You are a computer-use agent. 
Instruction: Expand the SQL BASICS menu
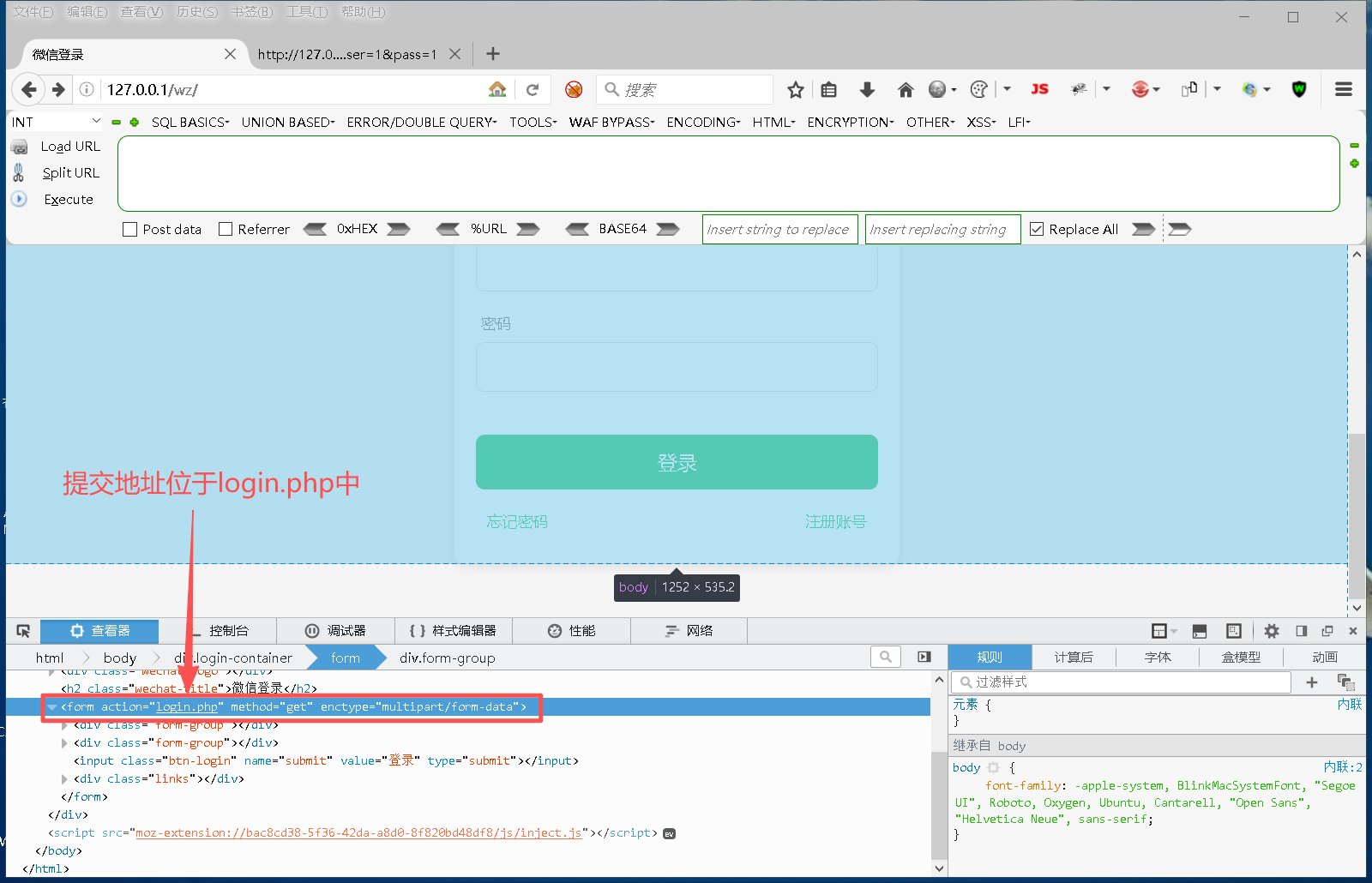[190, 122]
